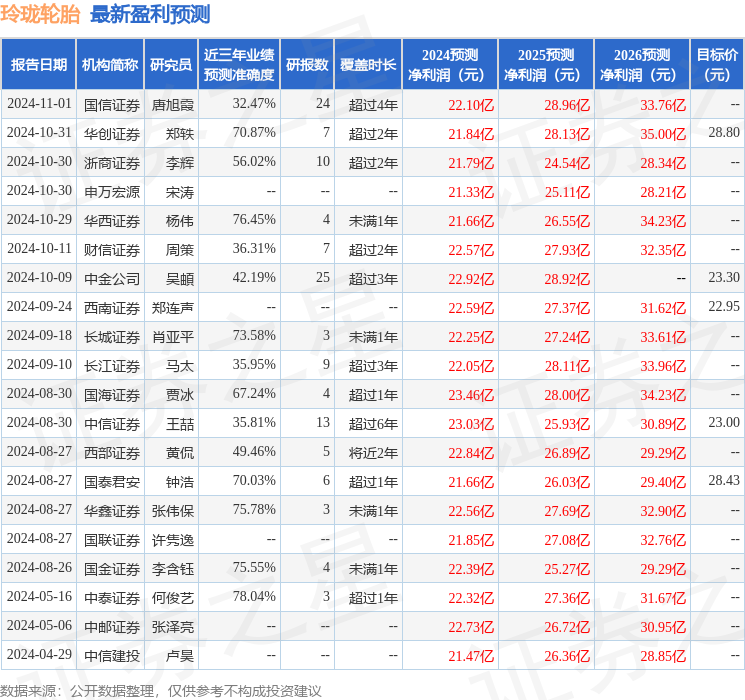
Task: Click accuracy value 76.45%
Action: (x=254, y=220)
